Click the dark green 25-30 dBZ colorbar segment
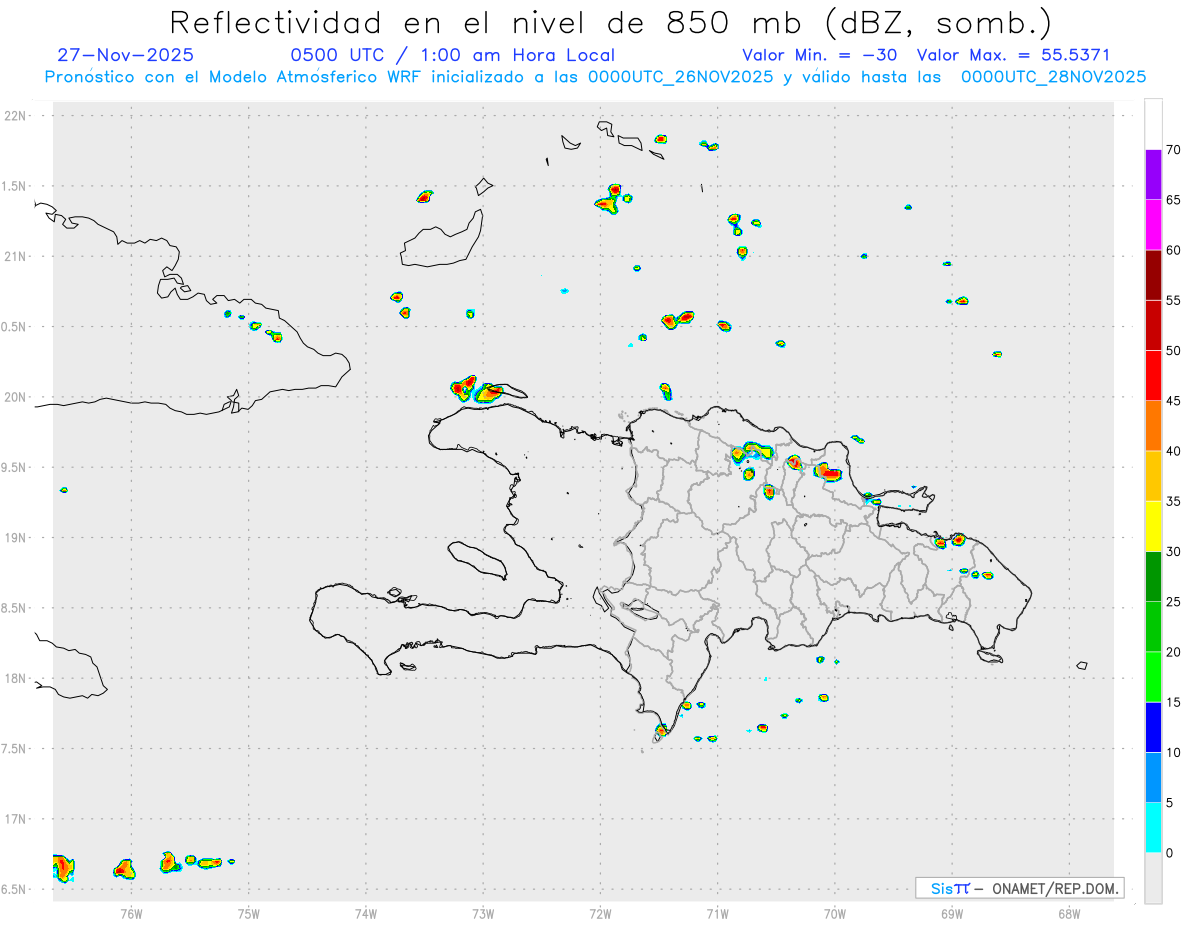The height and width of the screenshot is (927, 1200). [1153, 577]
